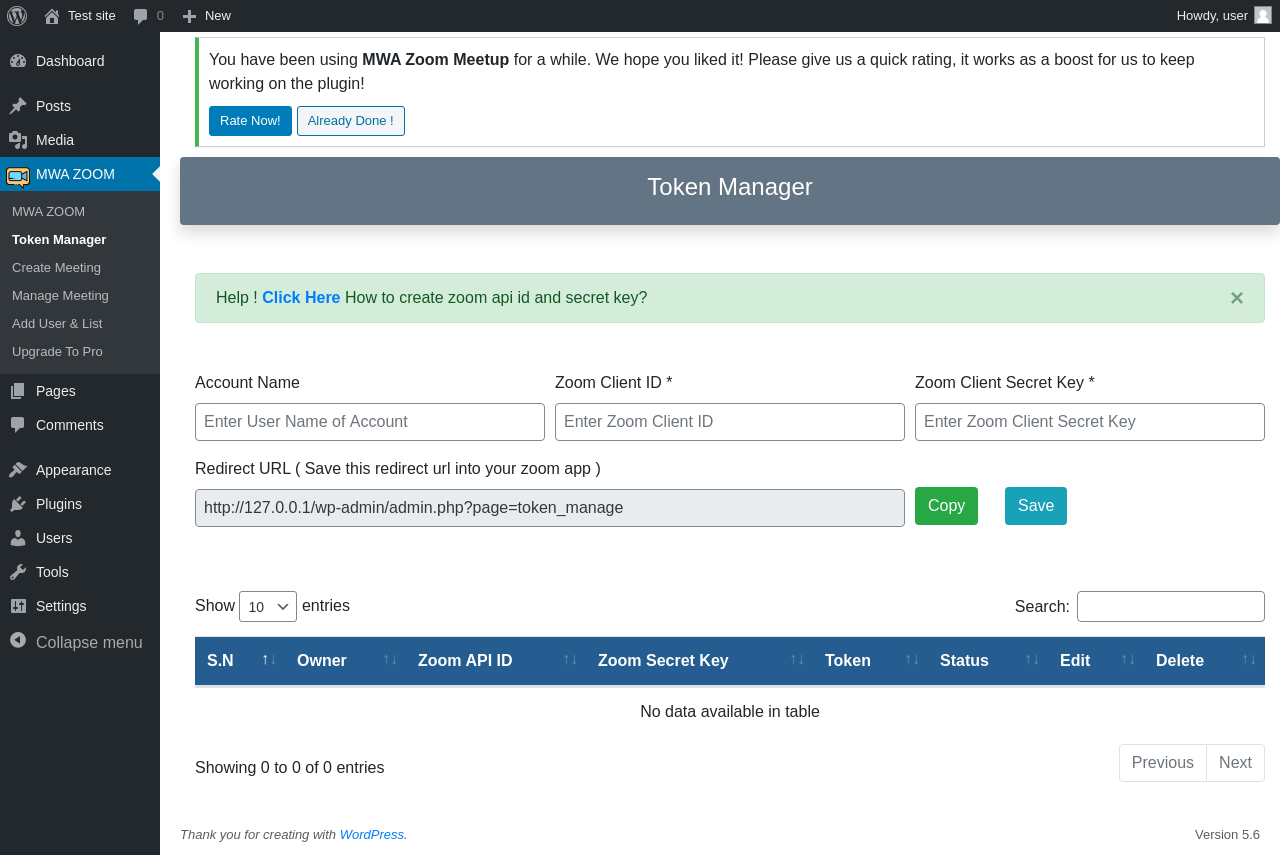Click the Plugins plug icon
Image resolution: width=1280 pixels, height=855 pixels.
[x=18, y=504]
